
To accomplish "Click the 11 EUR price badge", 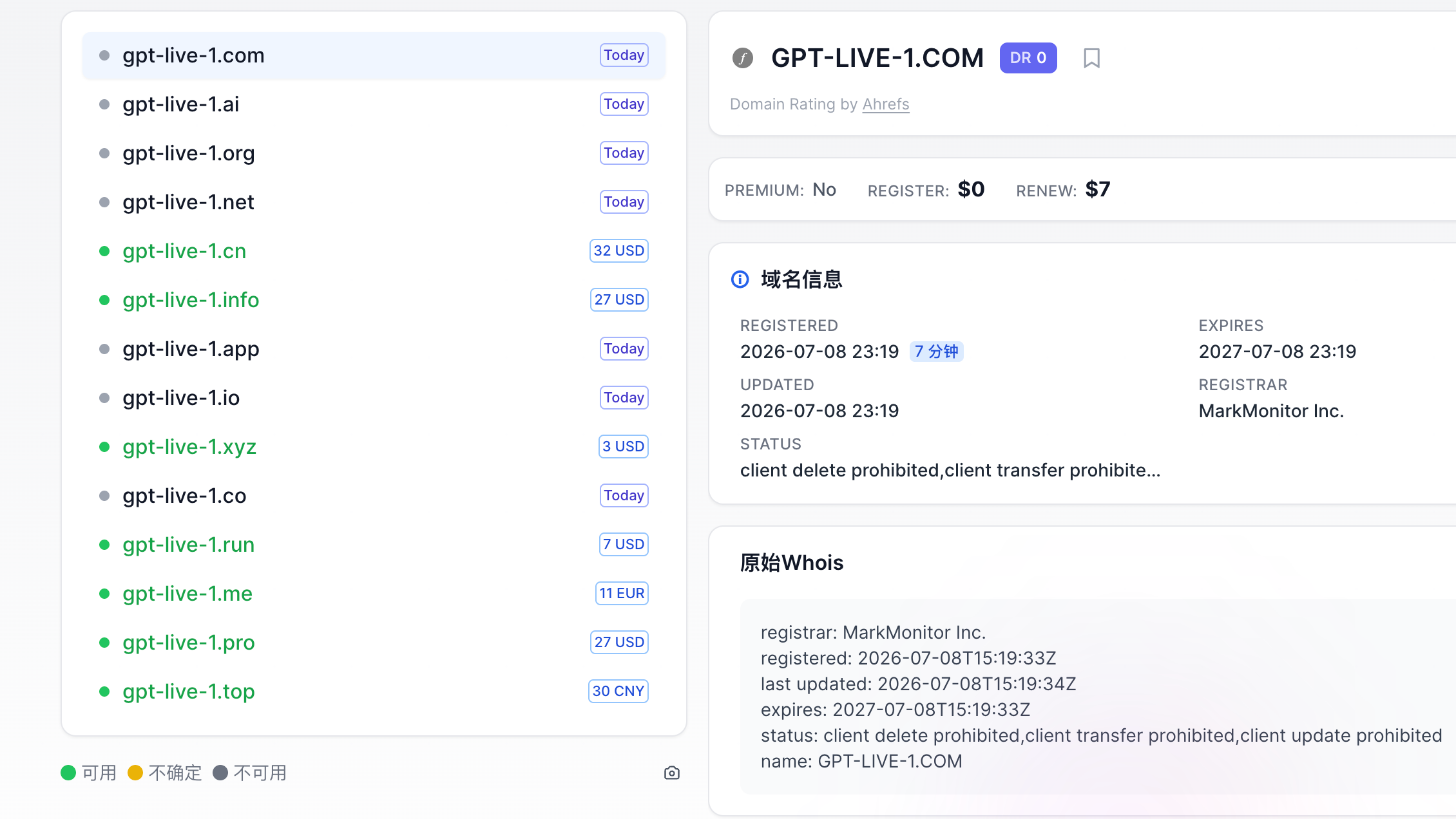I will click(x=622, y=594).
